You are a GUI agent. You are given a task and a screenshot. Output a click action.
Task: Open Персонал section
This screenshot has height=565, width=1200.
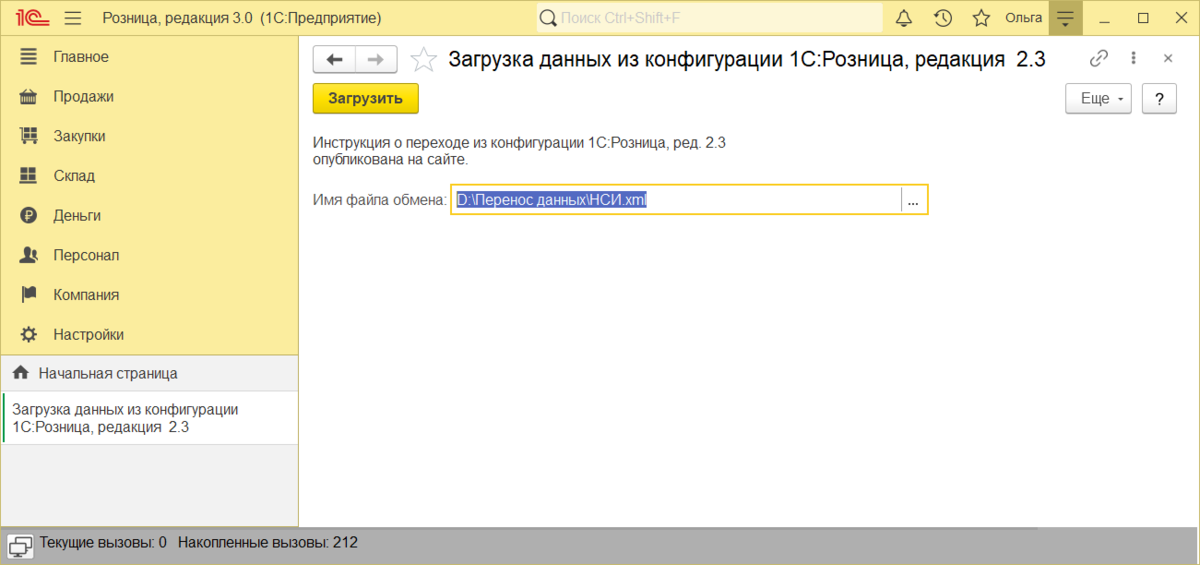[x=149, y=255]
